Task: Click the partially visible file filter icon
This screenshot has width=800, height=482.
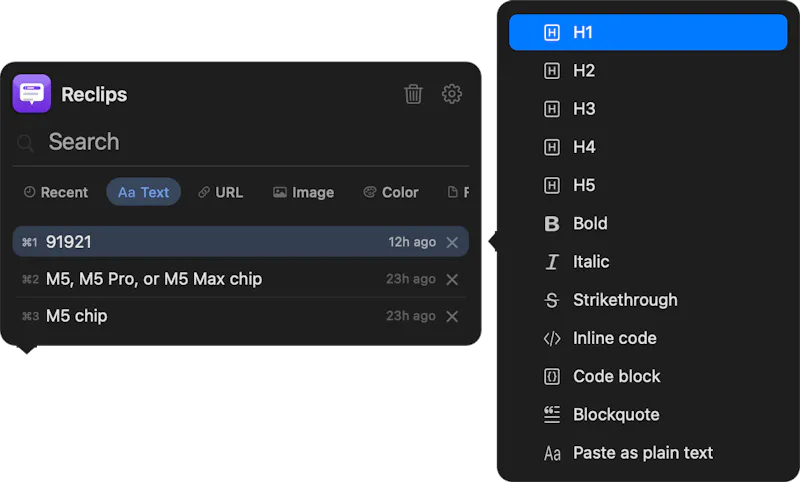Action: 453,192
